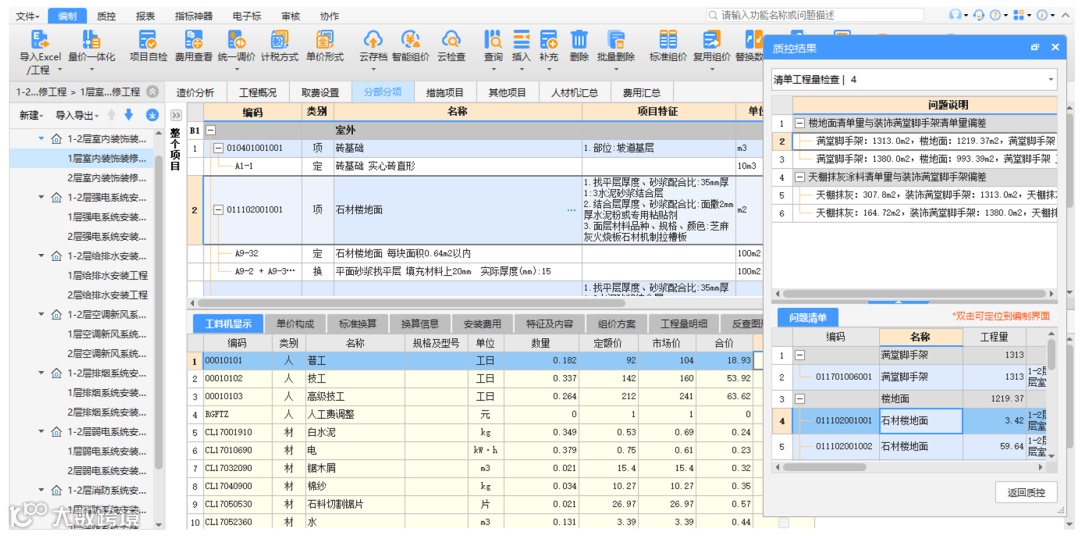Click the search box for 功能名称或问题描述
The image size is (1080, 536).
click(x=815, y=14)
